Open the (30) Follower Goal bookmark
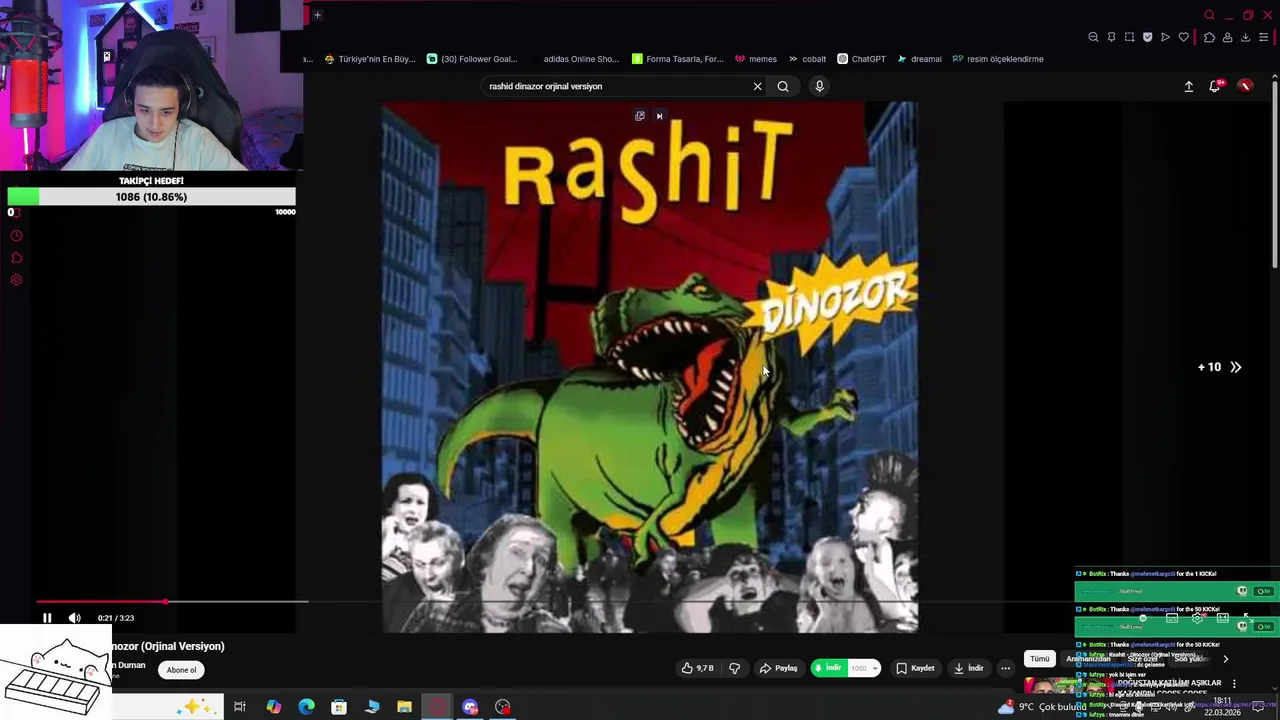1280x720 pixels. (472, 59)
